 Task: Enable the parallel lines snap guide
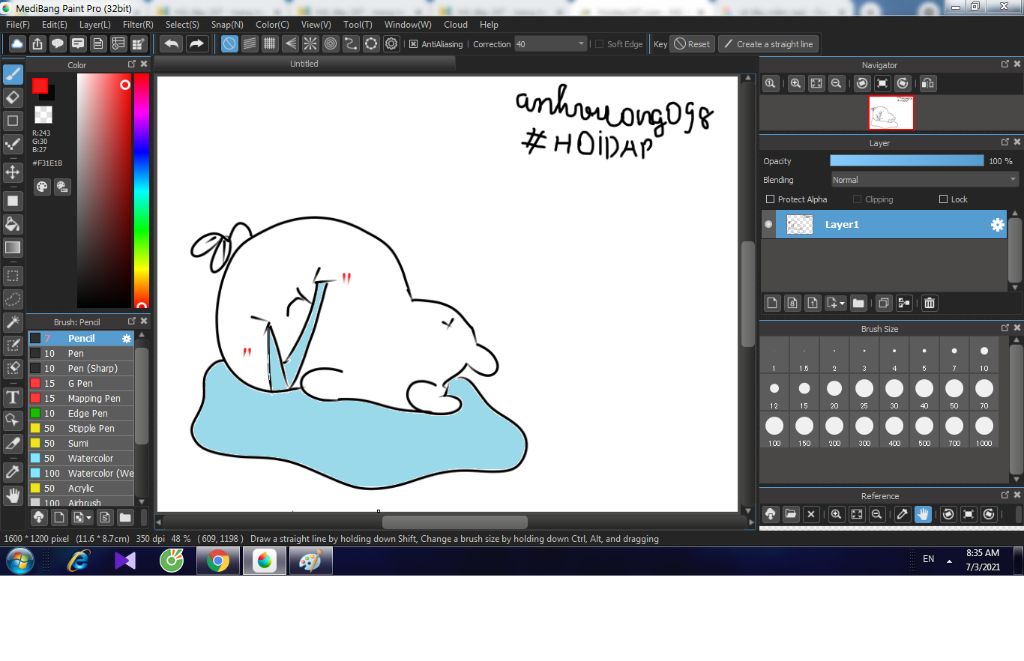tap(249, 44)
